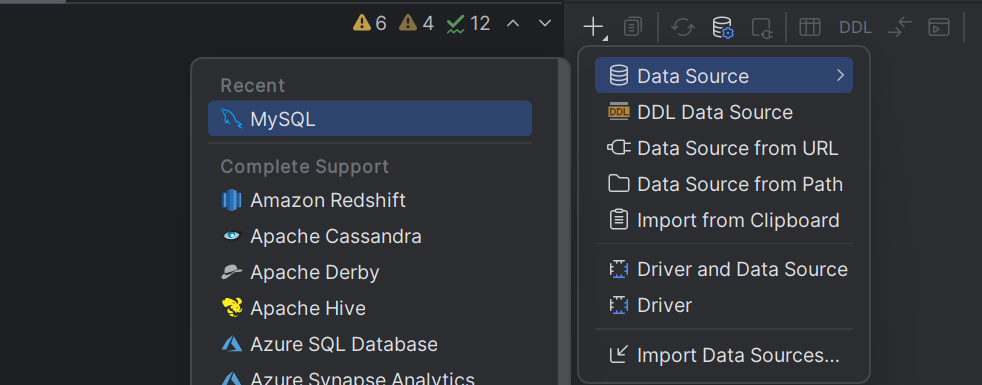Click the plus New button in database toolbar
Viewport: 982px width, 385px height.
tap(592, 27)
